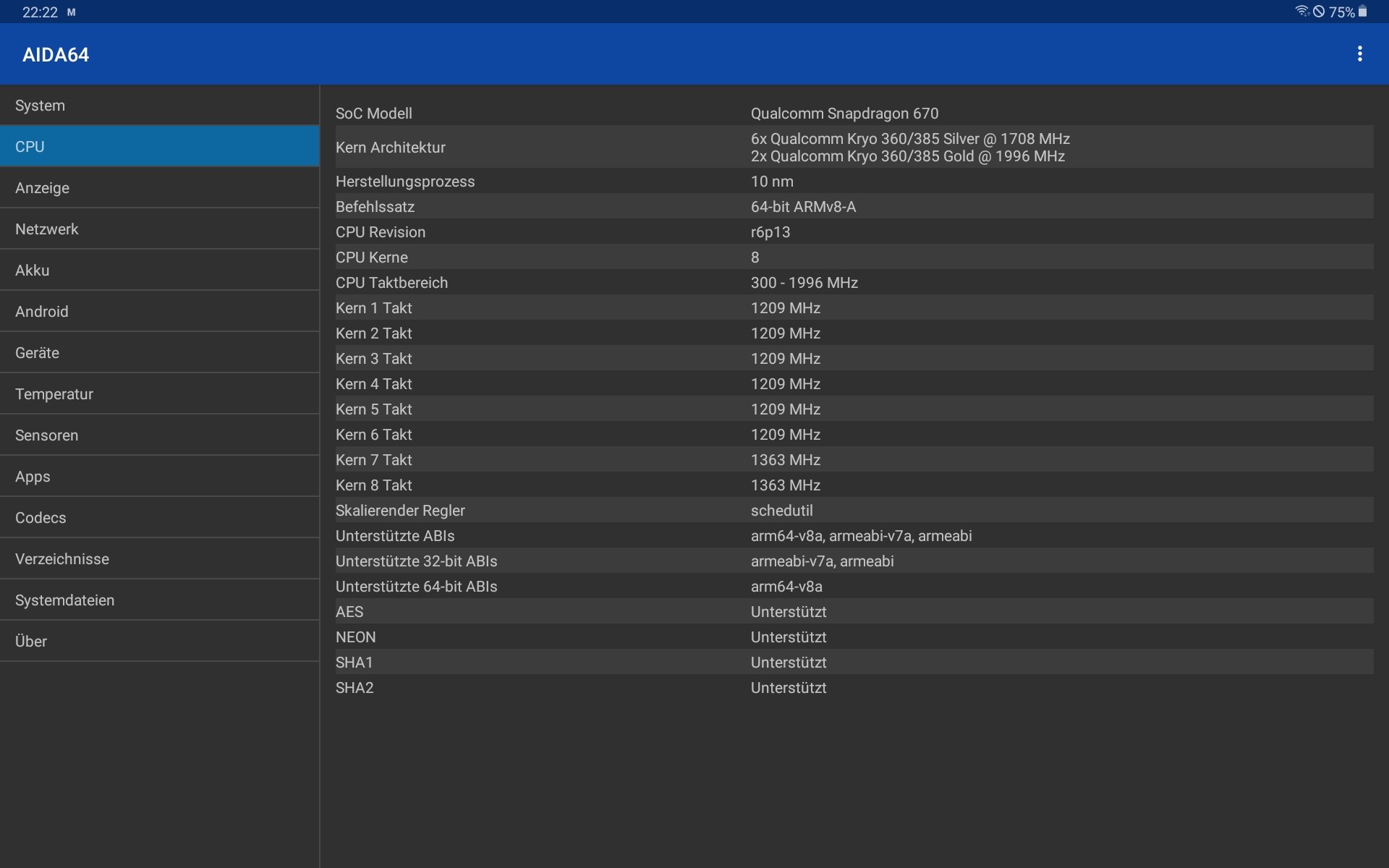Select the 10 nm value
The width and height of the screenshot is (1389, 868).
point(772,182)
